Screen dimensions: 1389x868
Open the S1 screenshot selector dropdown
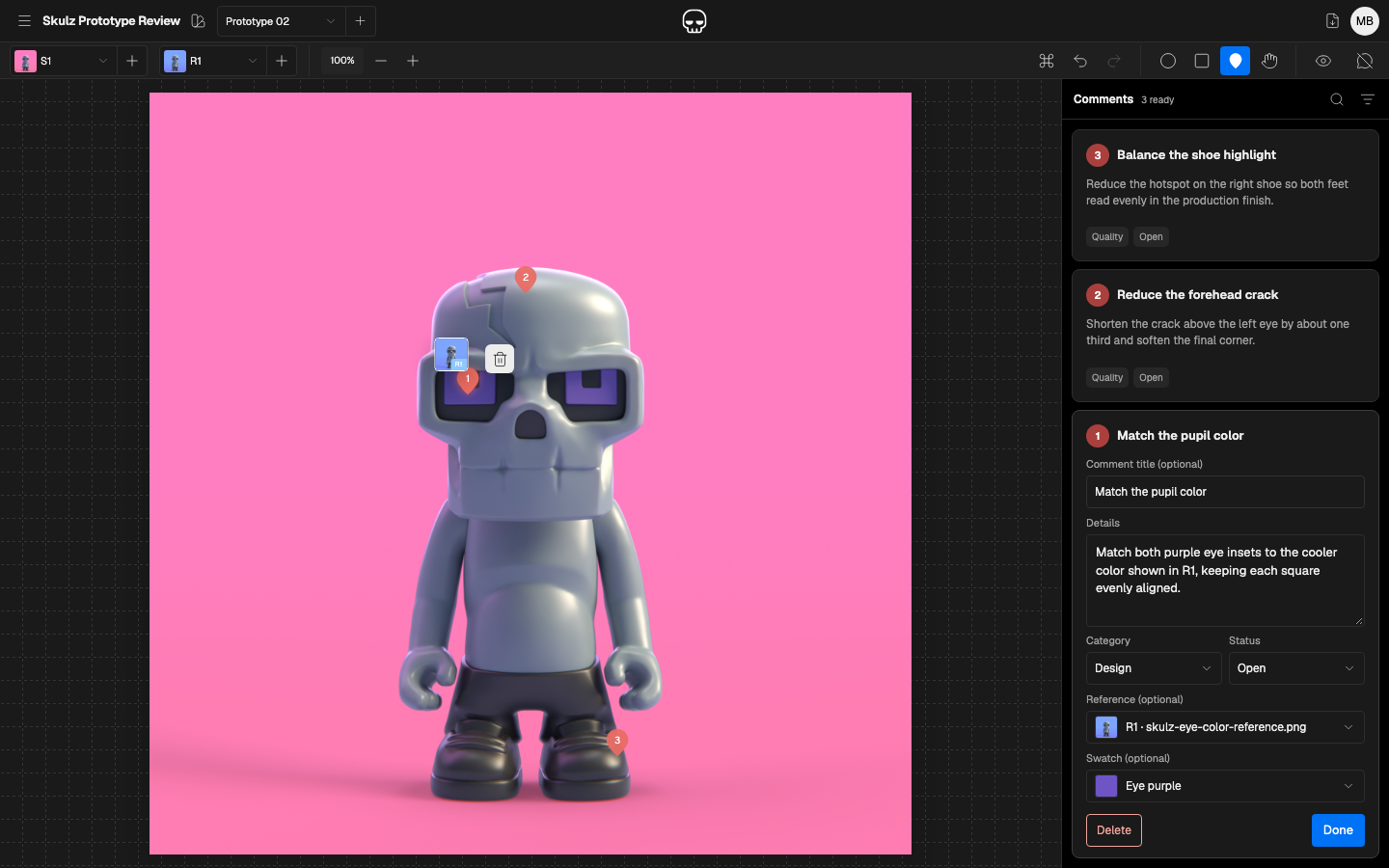pos(65,61)
